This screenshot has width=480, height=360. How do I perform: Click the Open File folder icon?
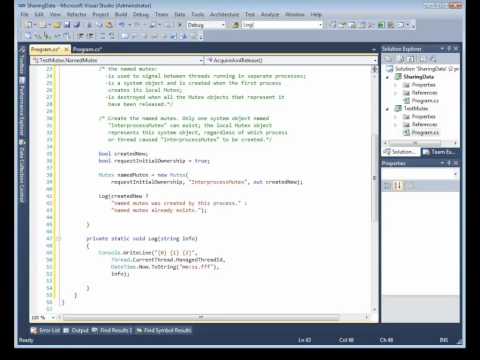coord(57,25)
